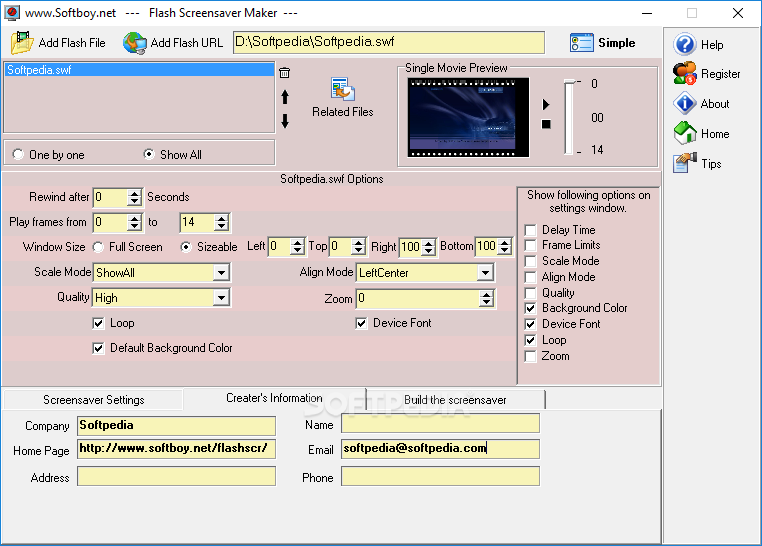Open Tips icon
Image resolution: width=762 pixels, height=546 pixels.
tap(685, 163)
